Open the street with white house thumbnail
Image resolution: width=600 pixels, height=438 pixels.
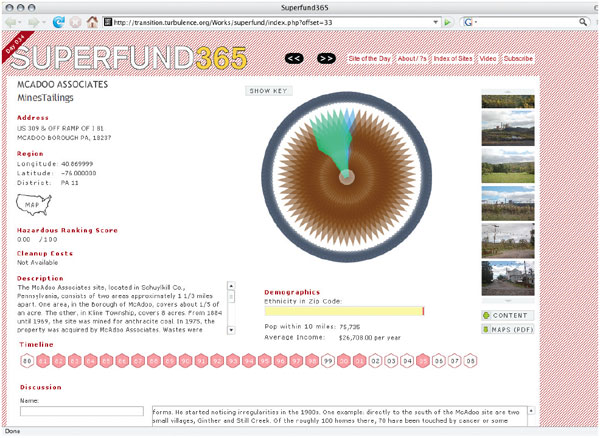(508, 278)
